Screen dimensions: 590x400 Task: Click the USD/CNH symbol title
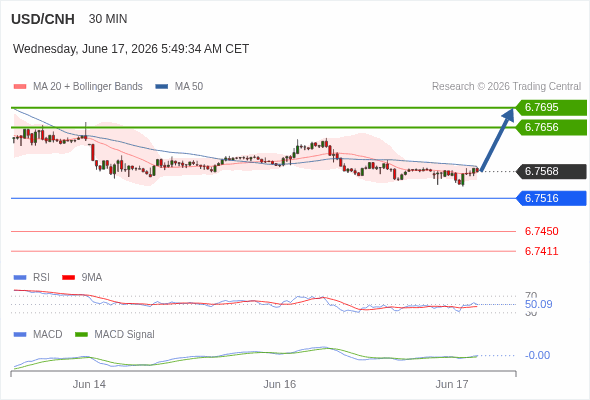coord(43,19)
